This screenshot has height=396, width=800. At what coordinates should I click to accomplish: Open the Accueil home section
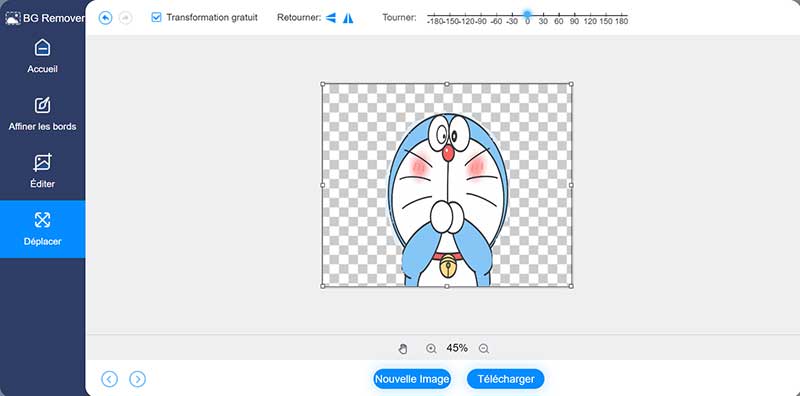click(x=42, y=57)
